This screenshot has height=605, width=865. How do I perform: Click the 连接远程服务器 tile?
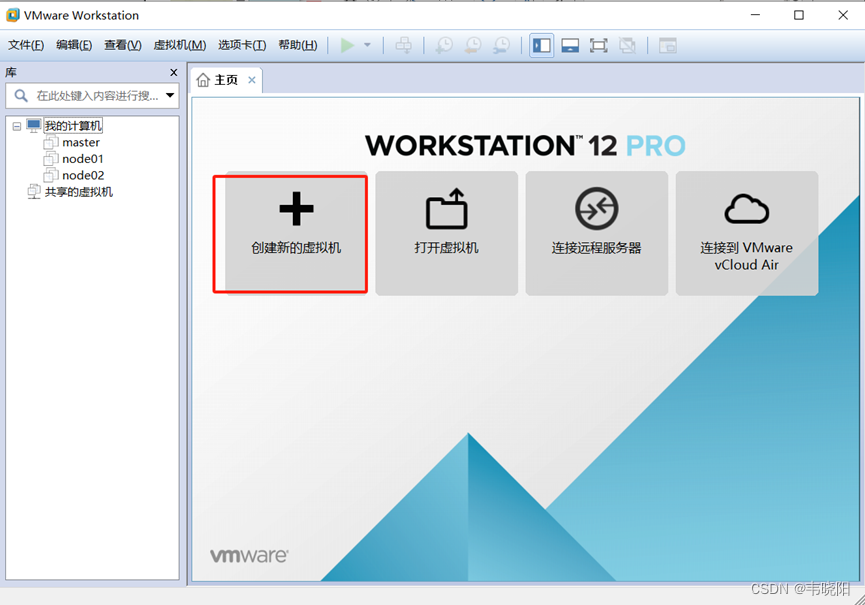596,233
